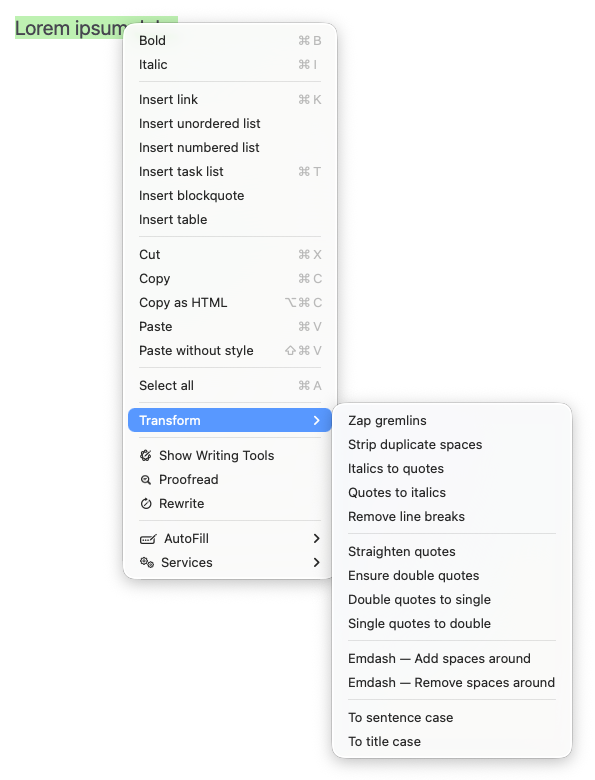This screenshot has height=780, width=595.
Task: Select Straighten quotes option
Action: click(452, 551)
